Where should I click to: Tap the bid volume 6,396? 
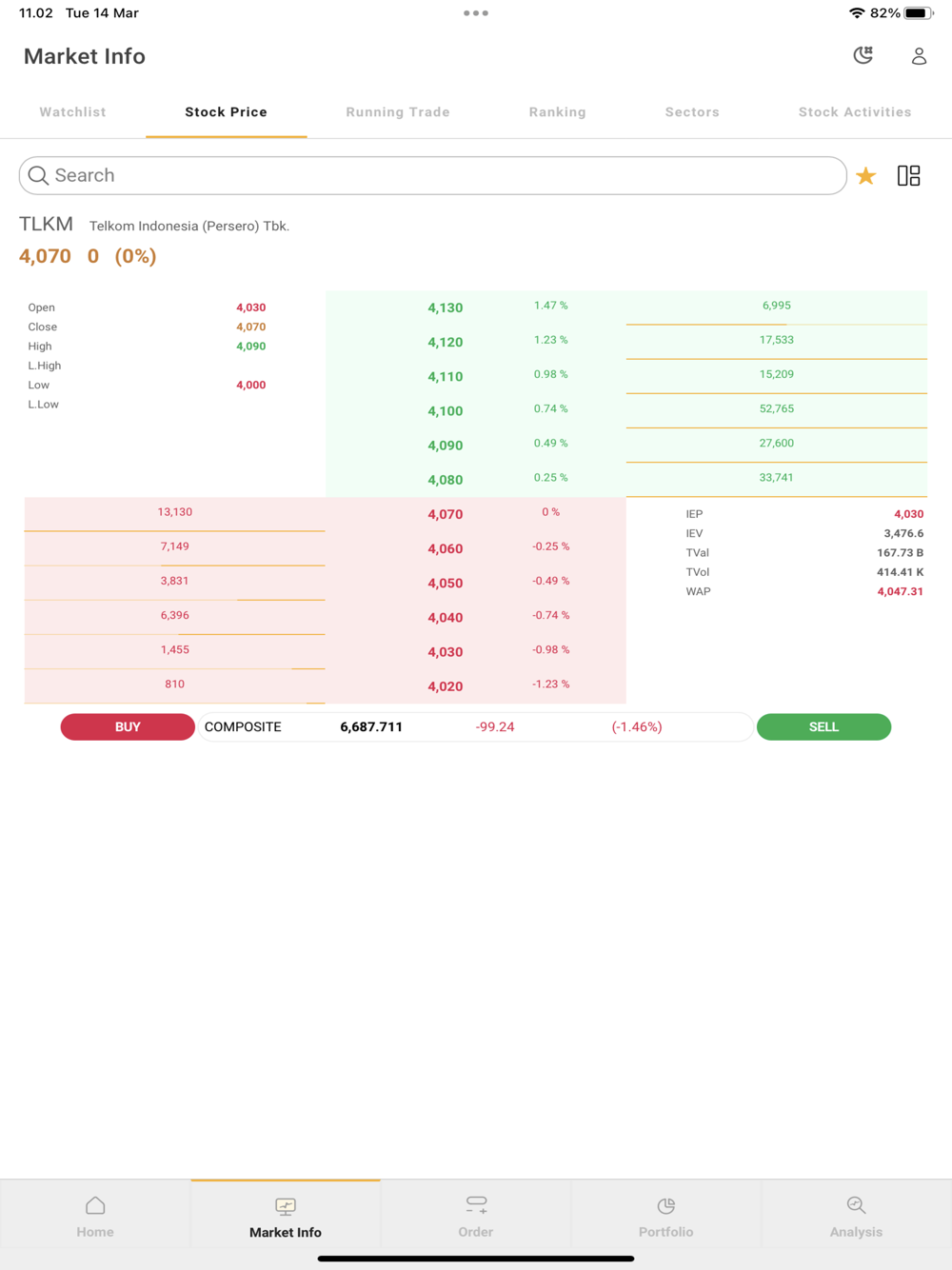pos(175,615)
